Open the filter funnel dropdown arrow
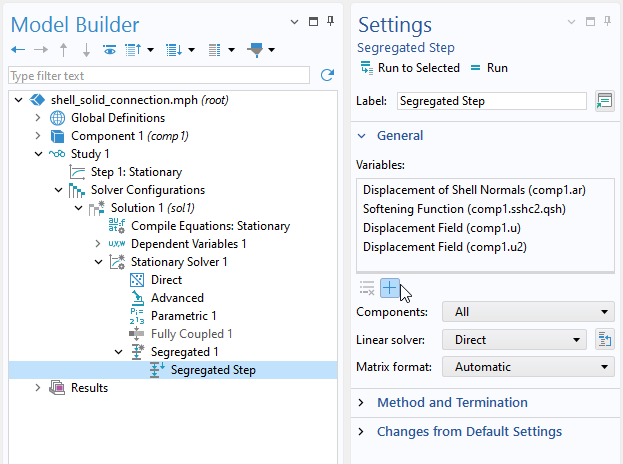Viewport: 623px width, 464px height. pos(272,50)
